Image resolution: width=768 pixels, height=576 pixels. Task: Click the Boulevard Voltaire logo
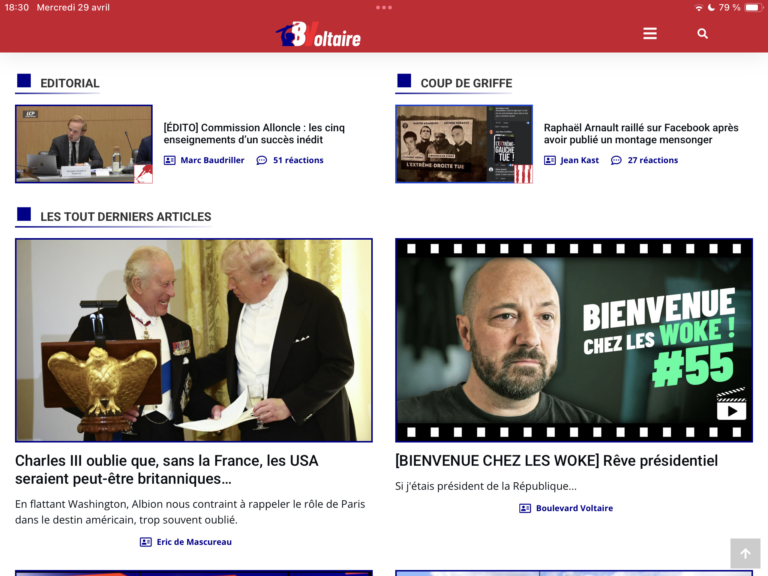[318, 34]
